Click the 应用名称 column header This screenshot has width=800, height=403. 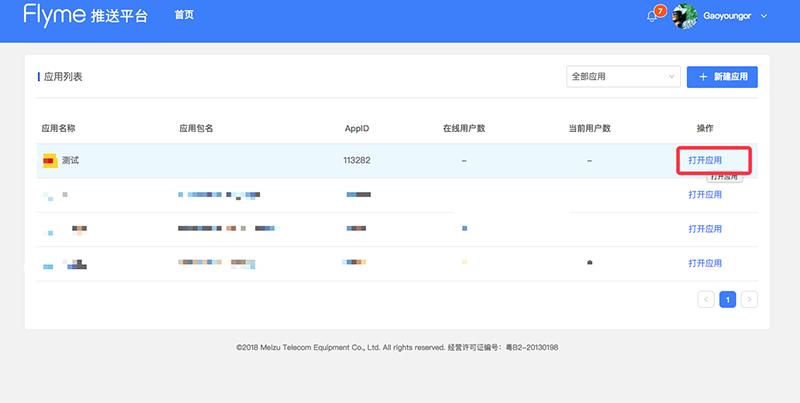(x=59, y=128)
